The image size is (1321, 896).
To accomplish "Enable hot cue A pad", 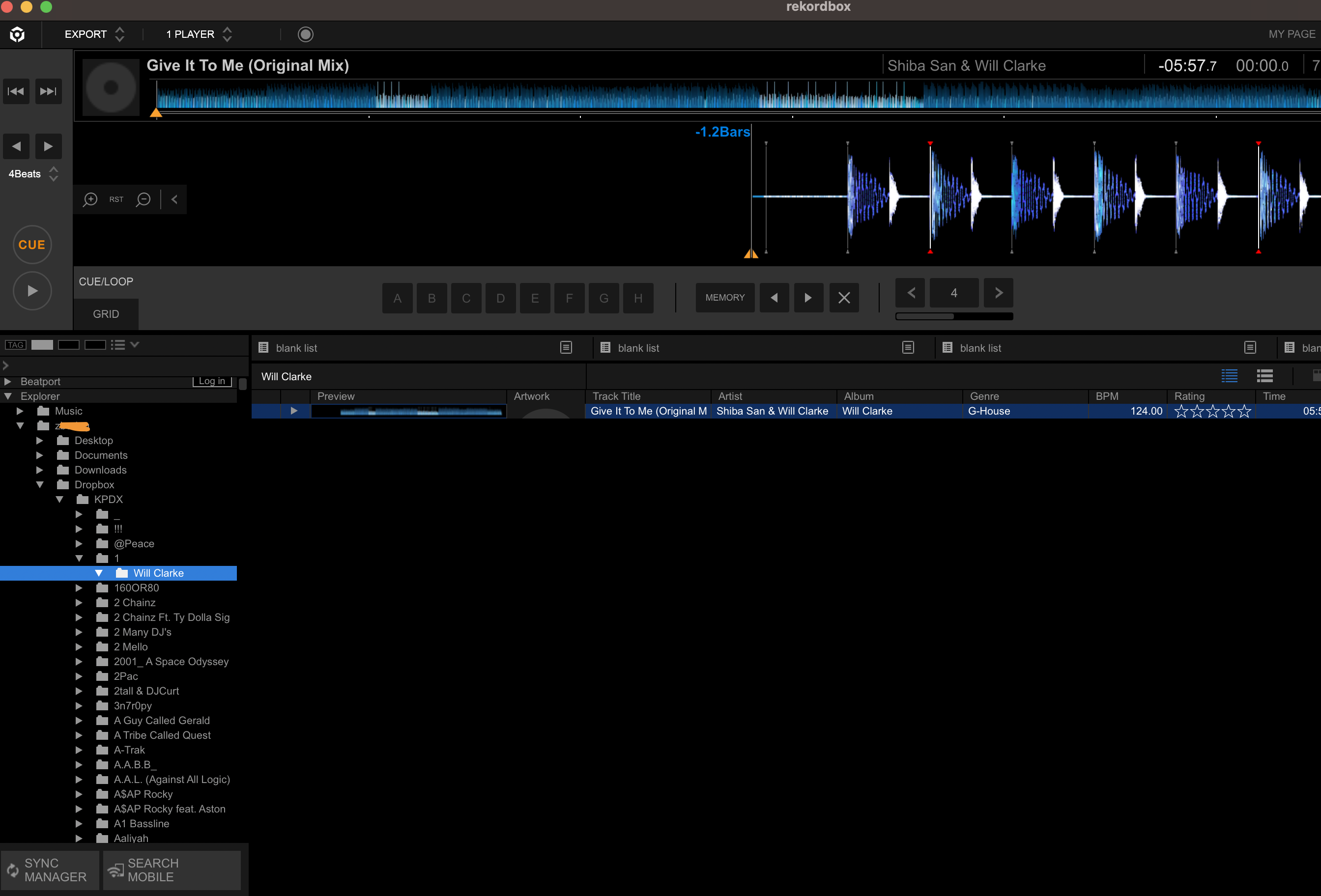I will click(397, 298).
